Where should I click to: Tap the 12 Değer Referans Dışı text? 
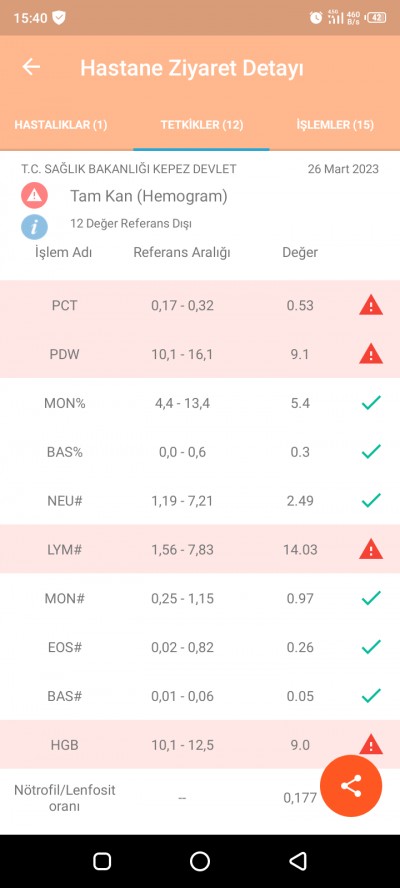[x=131, y=224]
